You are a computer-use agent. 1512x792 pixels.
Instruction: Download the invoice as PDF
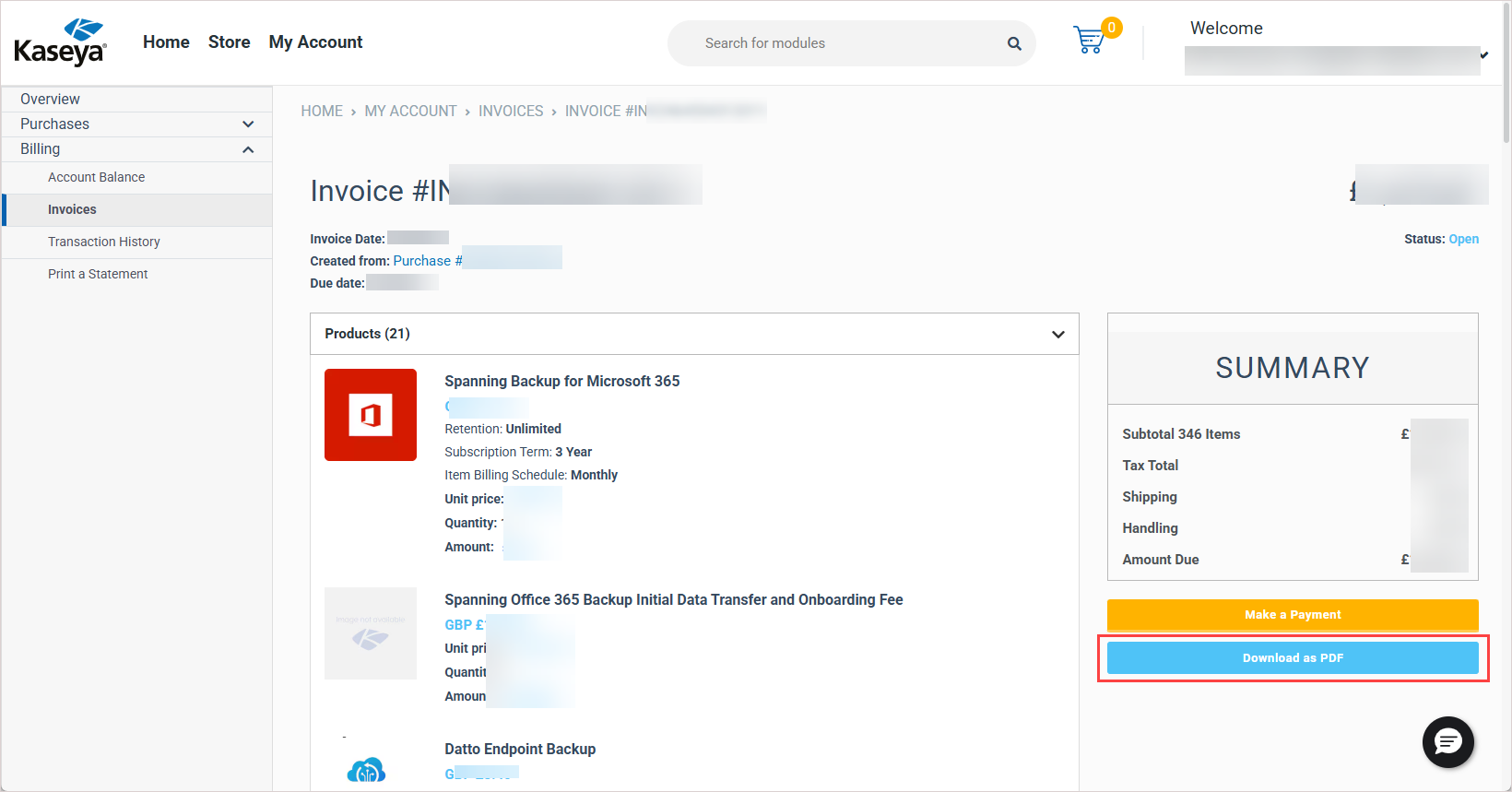[x=1293, y=658]
